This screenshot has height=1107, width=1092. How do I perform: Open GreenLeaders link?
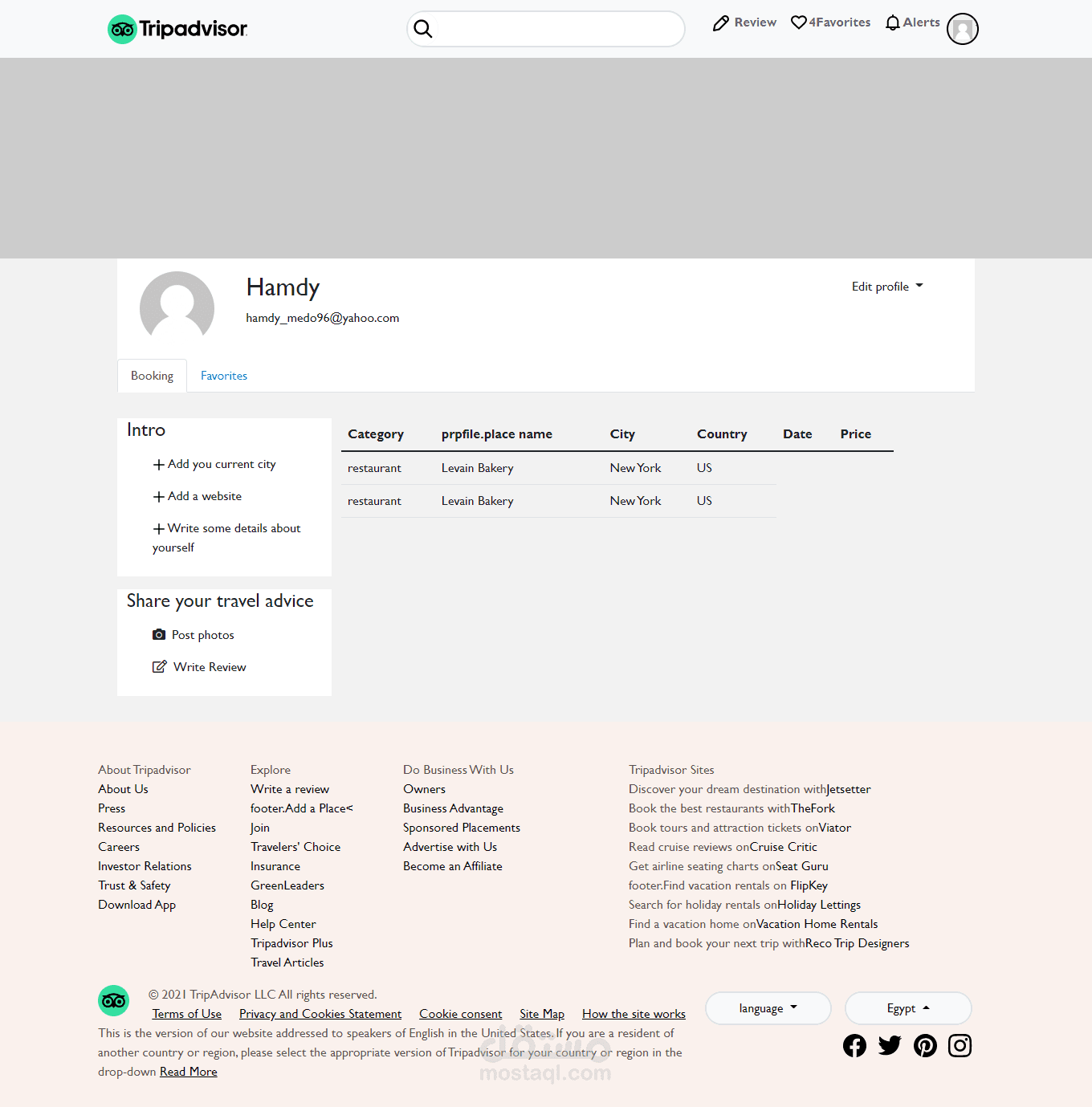(x=287, y=885)
